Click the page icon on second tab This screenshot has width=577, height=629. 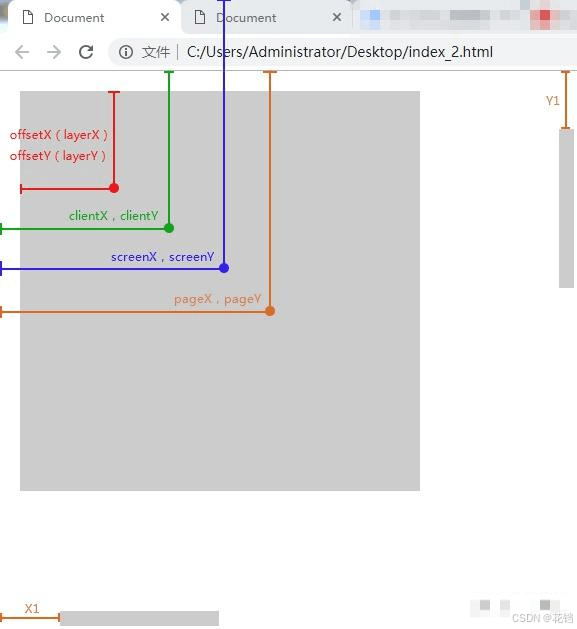(200, 18)
